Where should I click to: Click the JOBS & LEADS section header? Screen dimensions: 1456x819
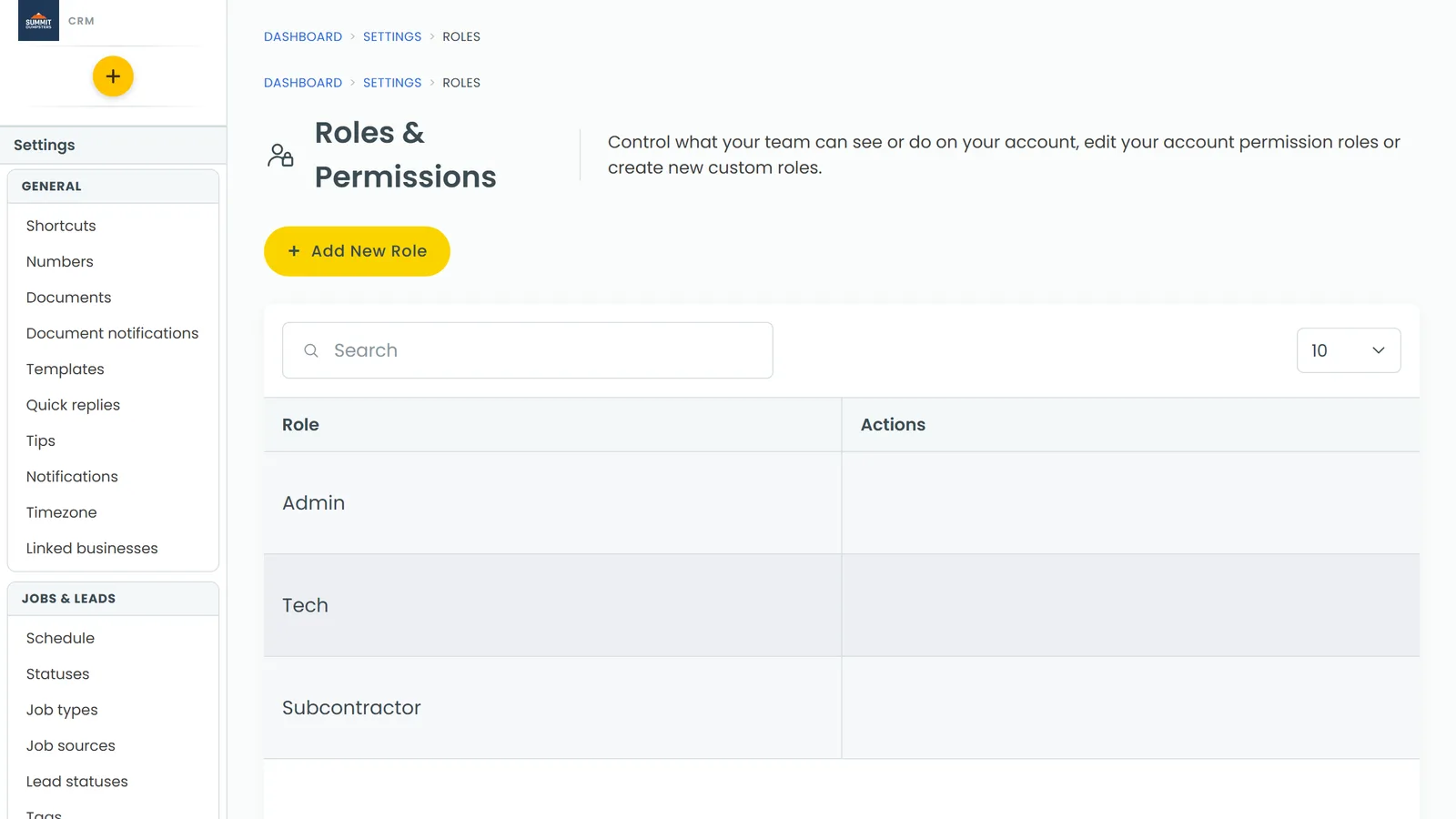(x=113, y=599)
